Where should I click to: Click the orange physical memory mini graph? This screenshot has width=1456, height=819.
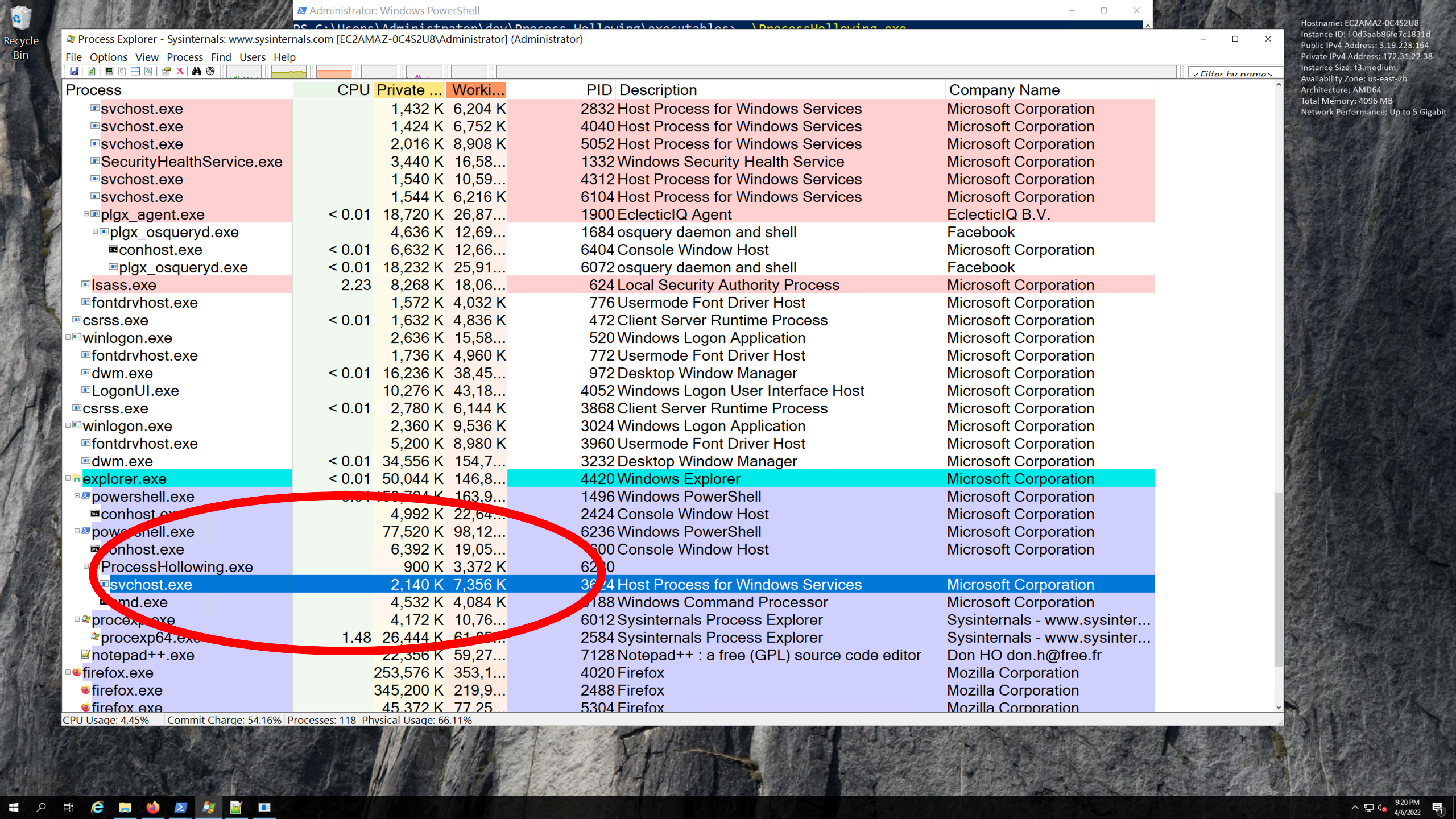pos(334,72)
